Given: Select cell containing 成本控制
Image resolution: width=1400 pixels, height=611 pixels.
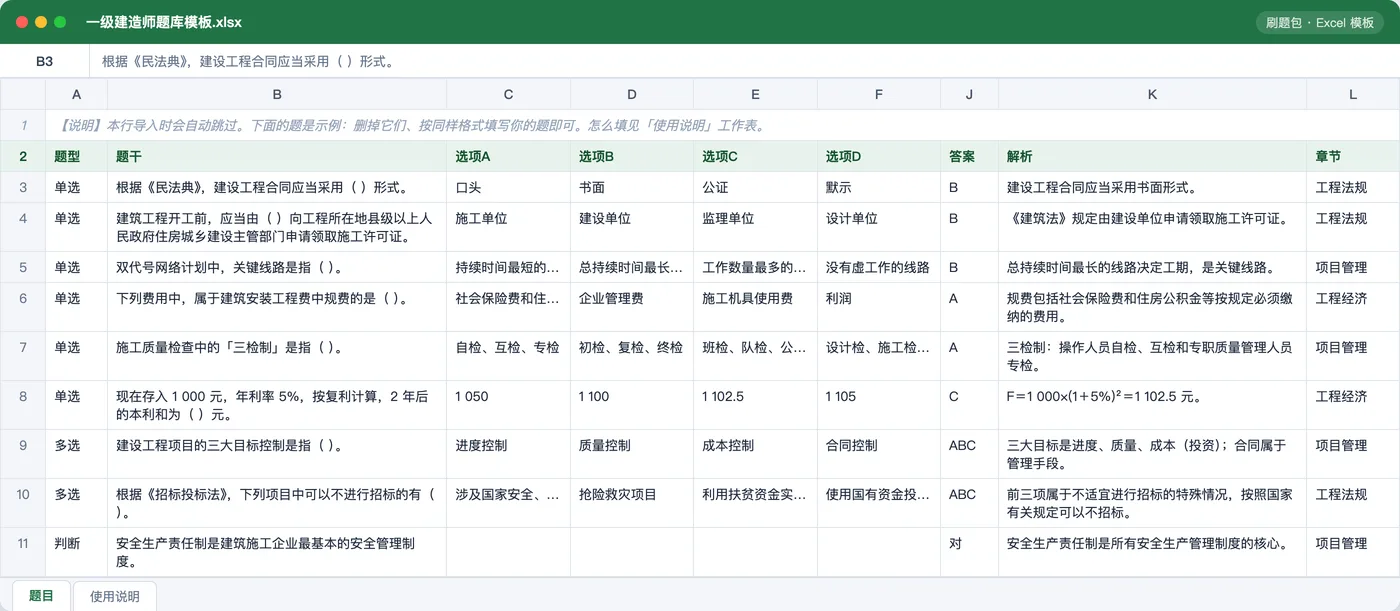Looking at the screenshot, I should 755,453.
